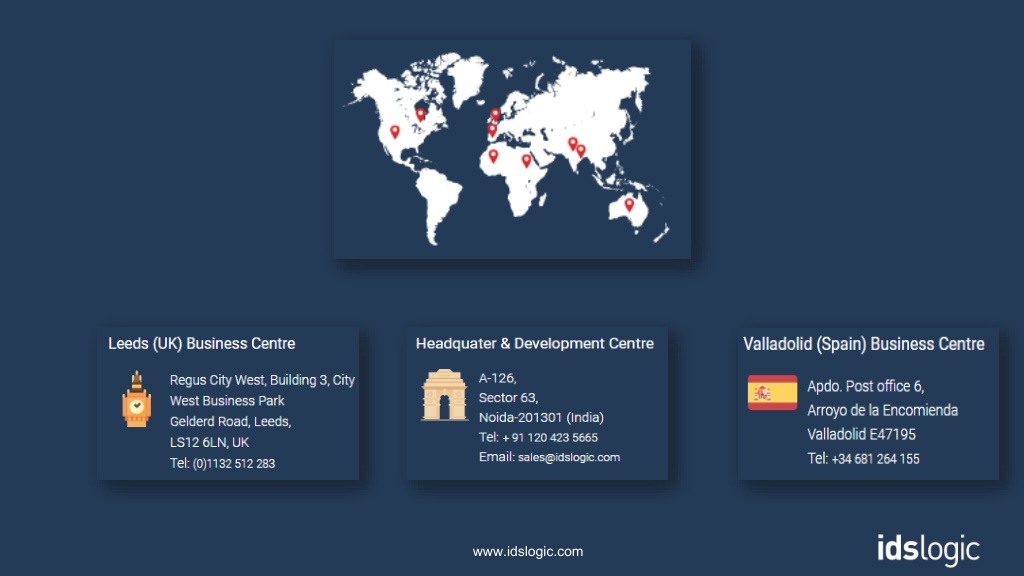
Task: Click the 'West Business Park' text line
Action: [227, 401]
